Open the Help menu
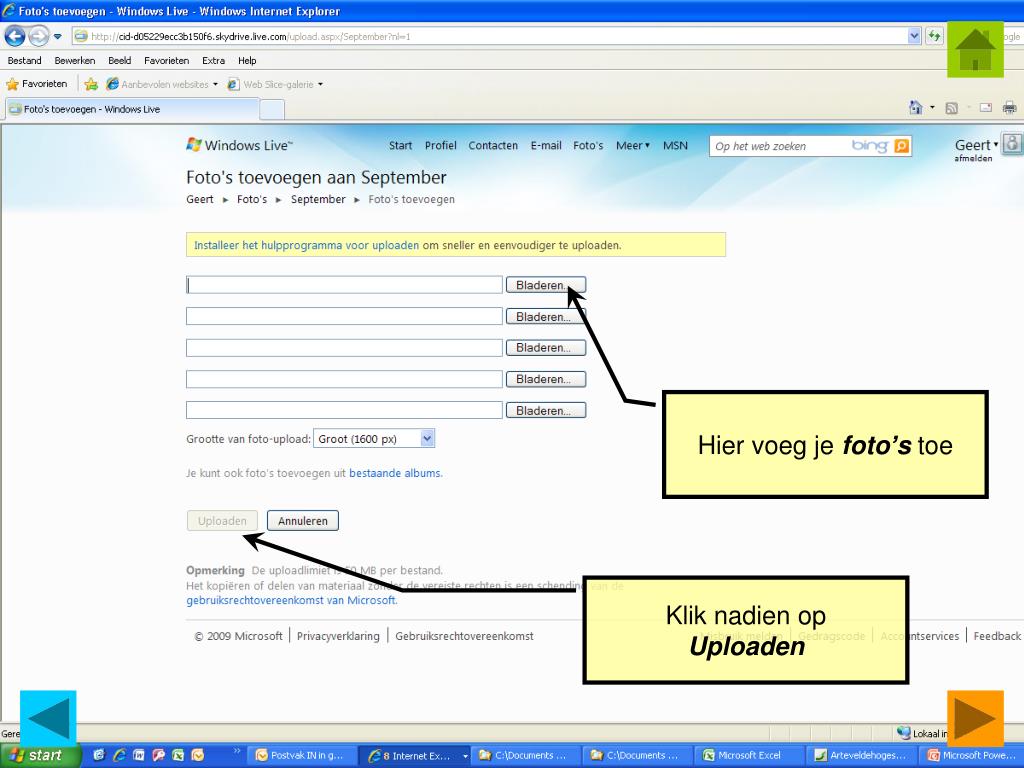The width and height of the screenshot is (1024, 768). pyautogui.click(x=247, y=61)
